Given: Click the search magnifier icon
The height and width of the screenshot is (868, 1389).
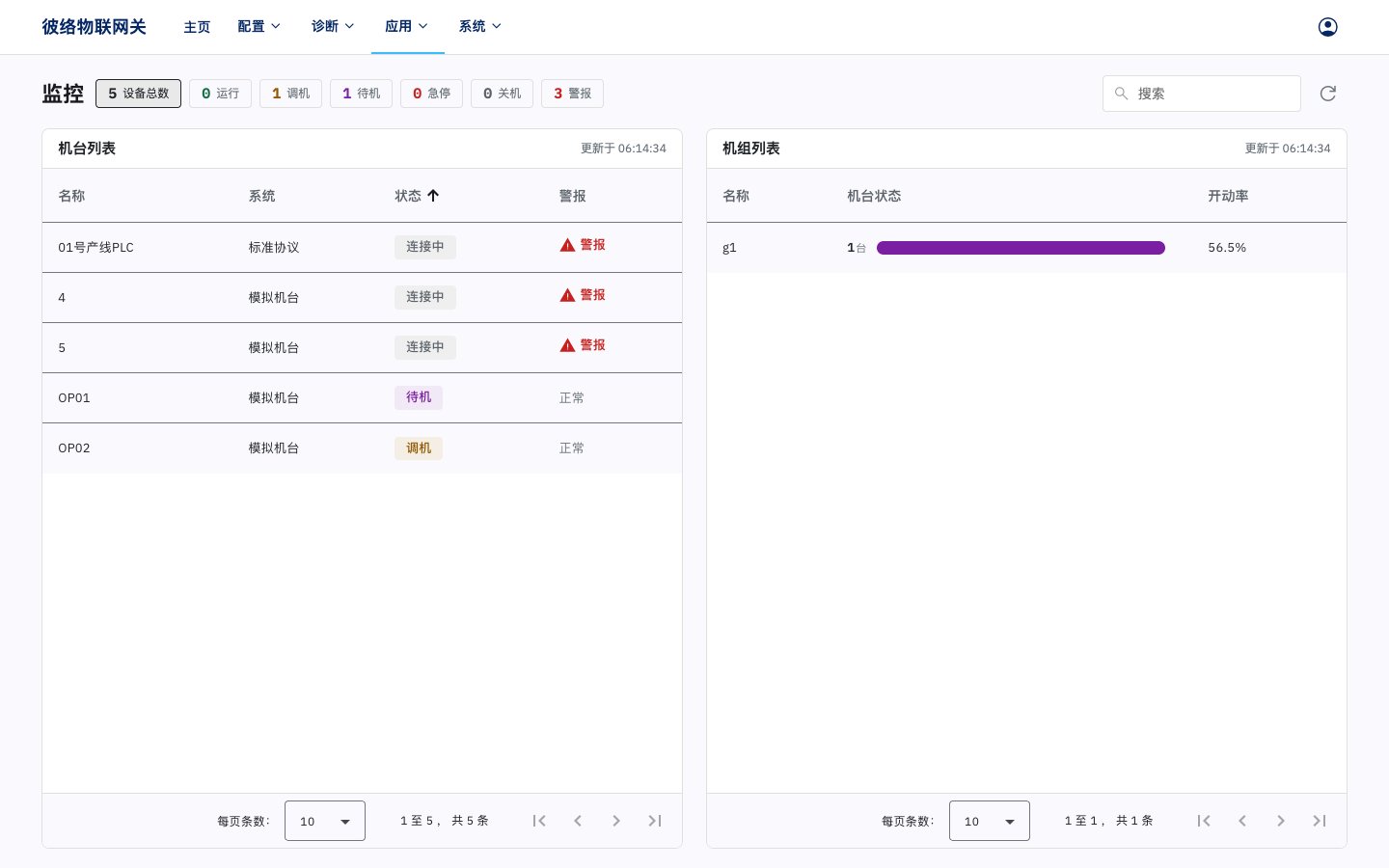Looking at the screenshot, I should click(x=1121, y=94).
